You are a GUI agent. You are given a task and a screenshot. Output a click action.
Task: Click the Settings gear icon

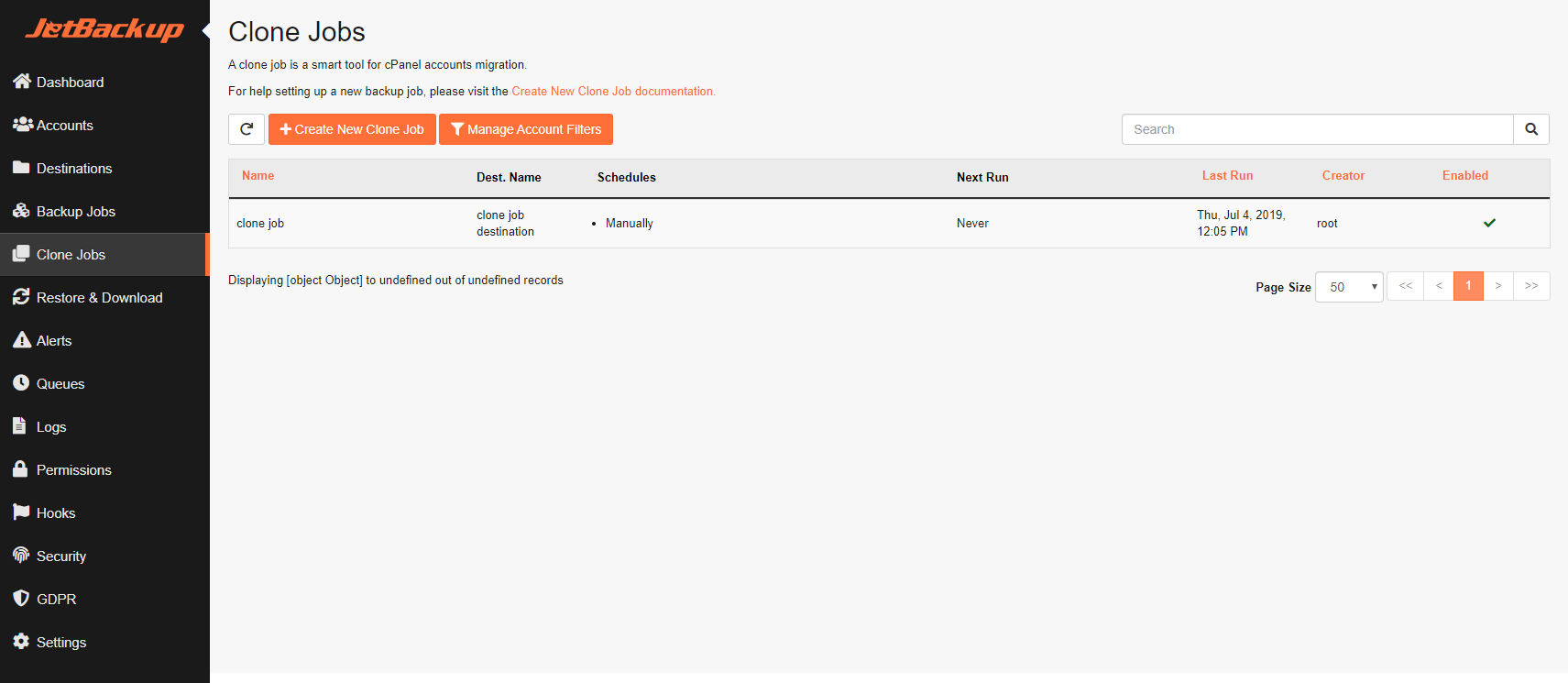click(x=21, y=642)
